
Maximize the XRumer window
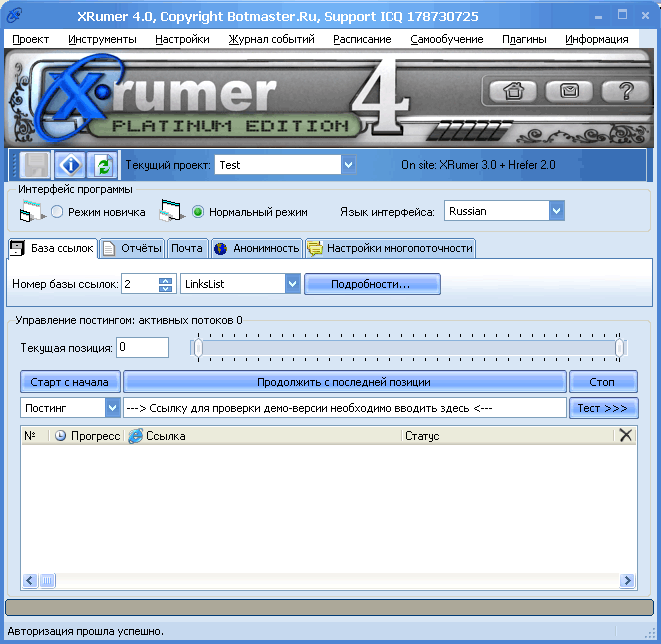(622, 16)
